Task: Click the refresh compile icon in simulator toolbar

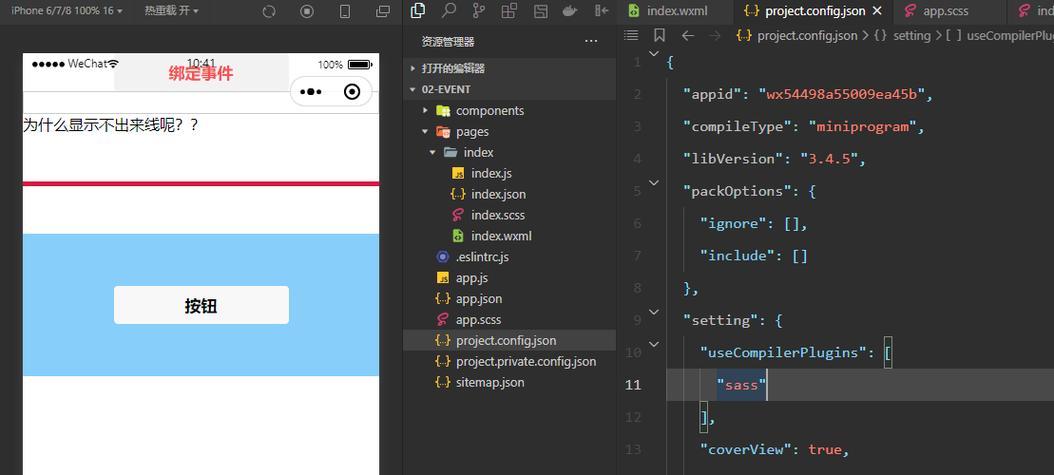Action: [269, 11]
